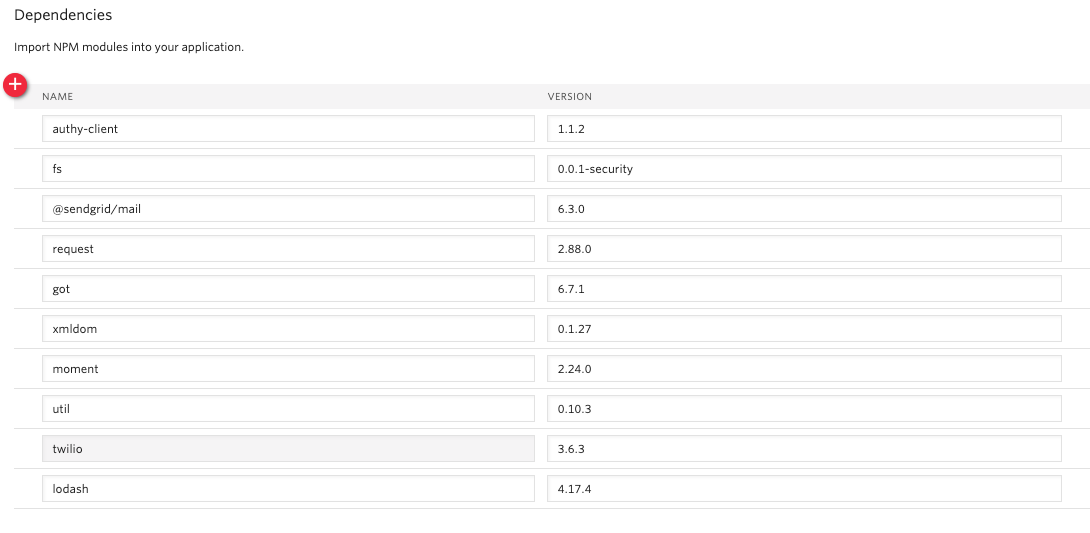Select the @sendgrid/mail name field
Viewport: 1090px width, 533px height.
pyautogui.click(x=288, y=208)
